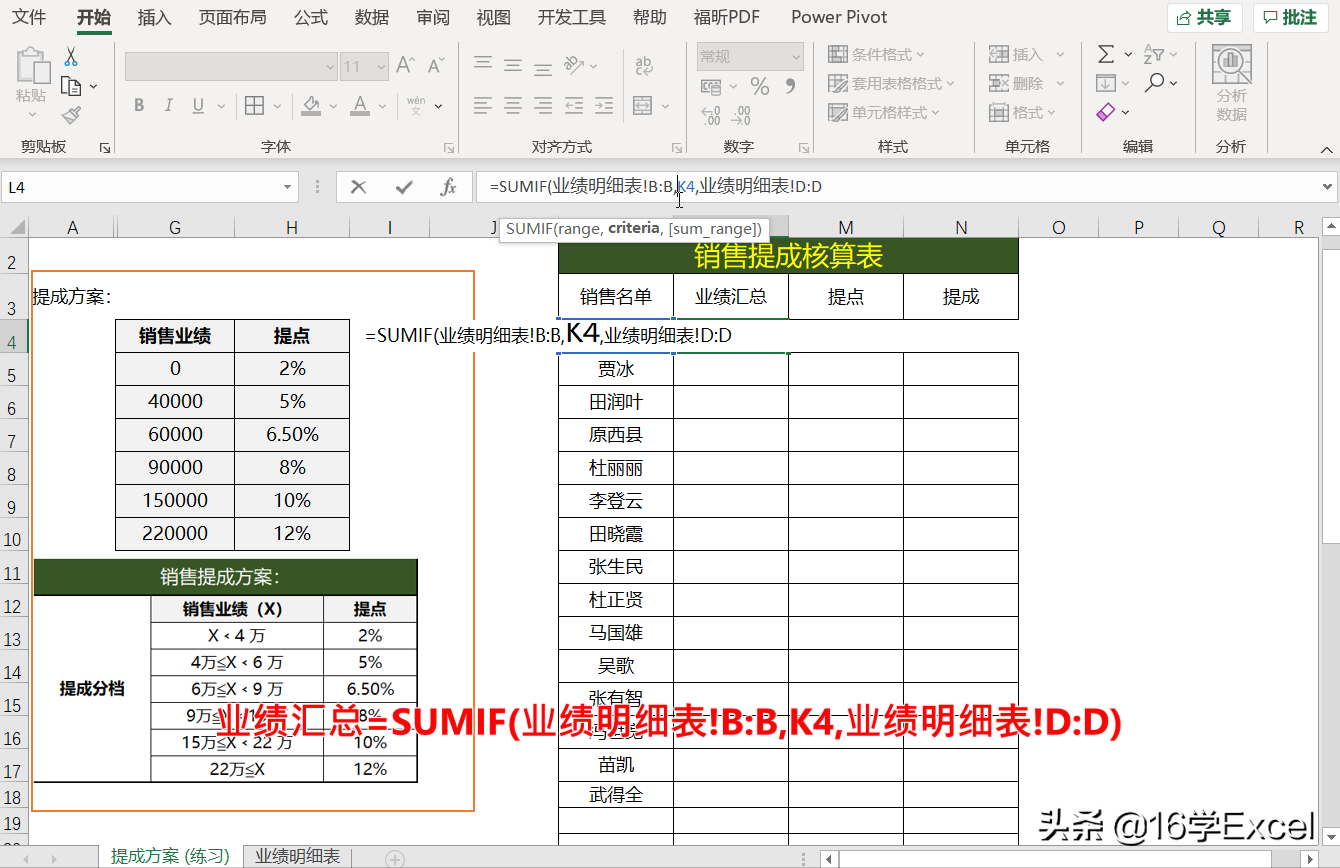Center text horizontally
This screenshot has width=1340, height=868.
[513, 105]
